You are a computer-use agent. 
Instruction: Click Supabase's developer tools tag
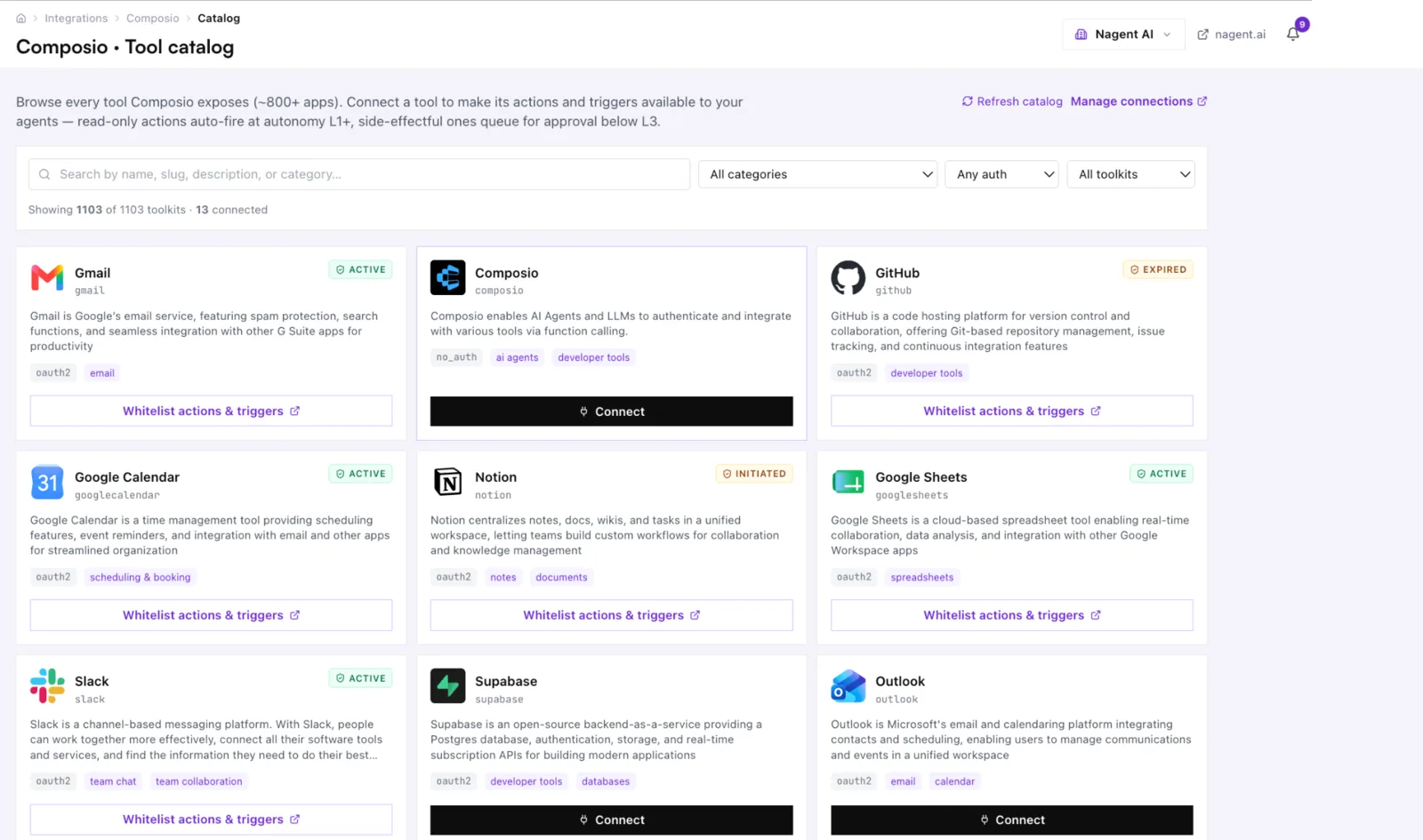(527, 782)
